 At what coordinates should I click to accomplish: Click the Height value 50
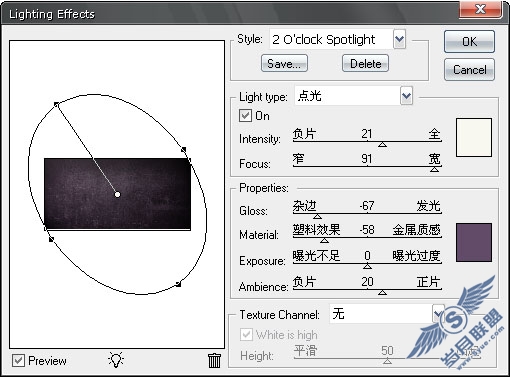click(x=387, y=350)
